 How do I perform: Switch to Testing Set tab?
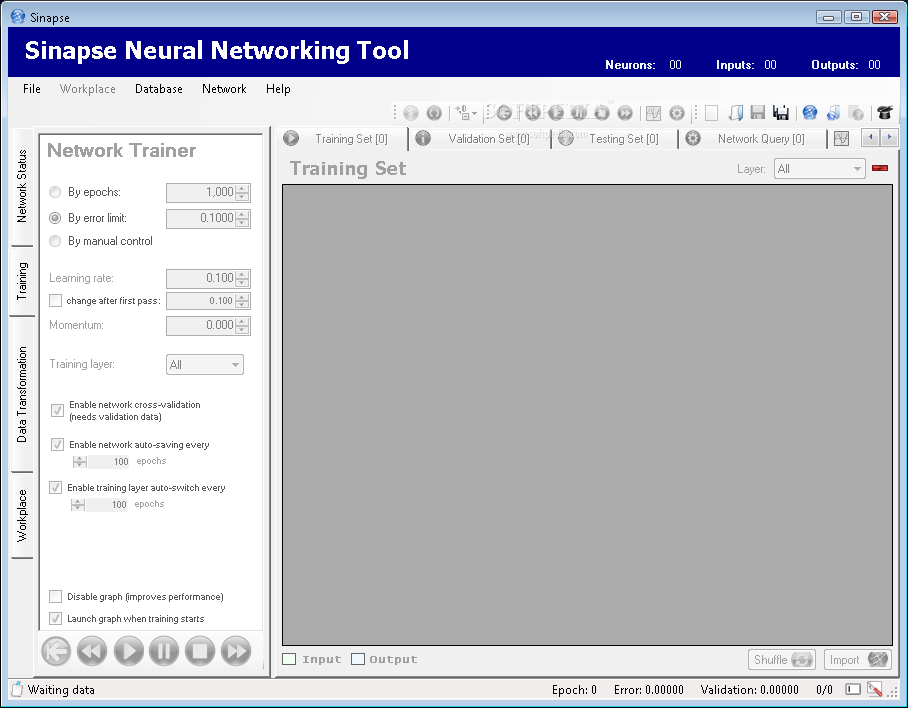click(x=614, y=139)
